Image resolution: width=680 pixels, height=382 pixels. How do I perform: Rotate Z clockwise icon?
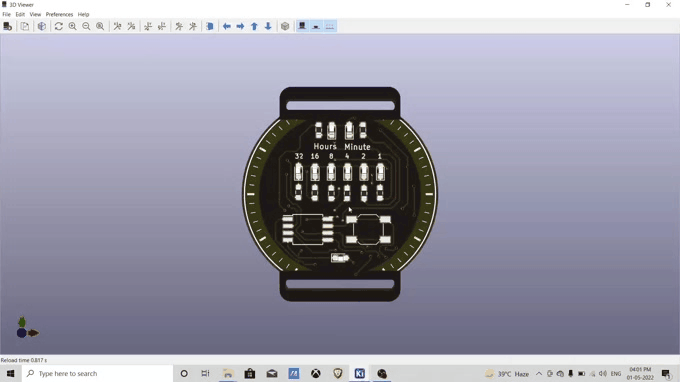tap(179, 26)
